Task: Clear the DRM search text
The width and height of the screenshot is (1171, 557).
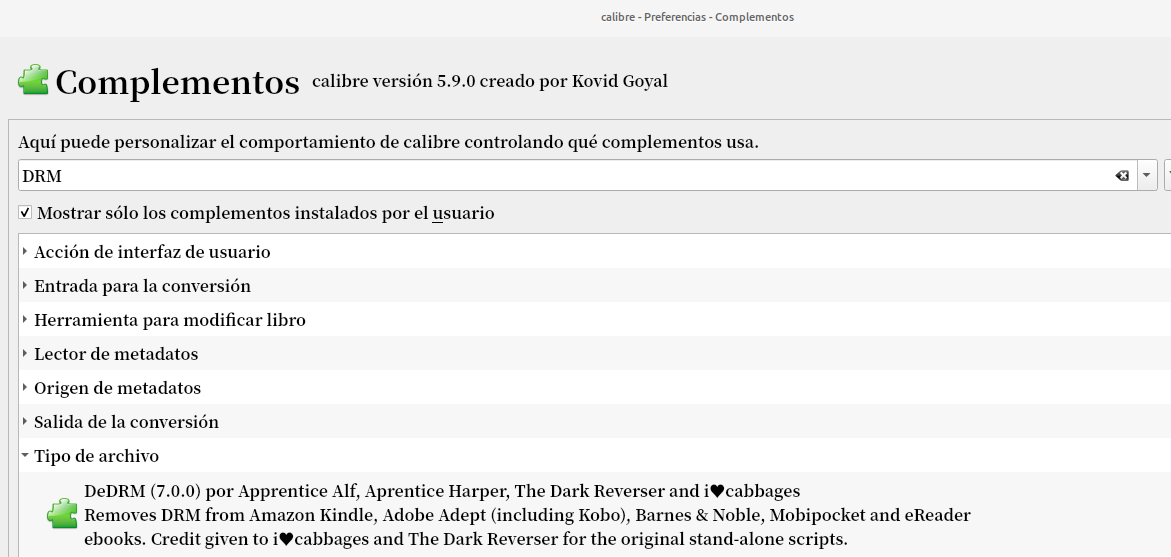Action: tap(1122, 175)
